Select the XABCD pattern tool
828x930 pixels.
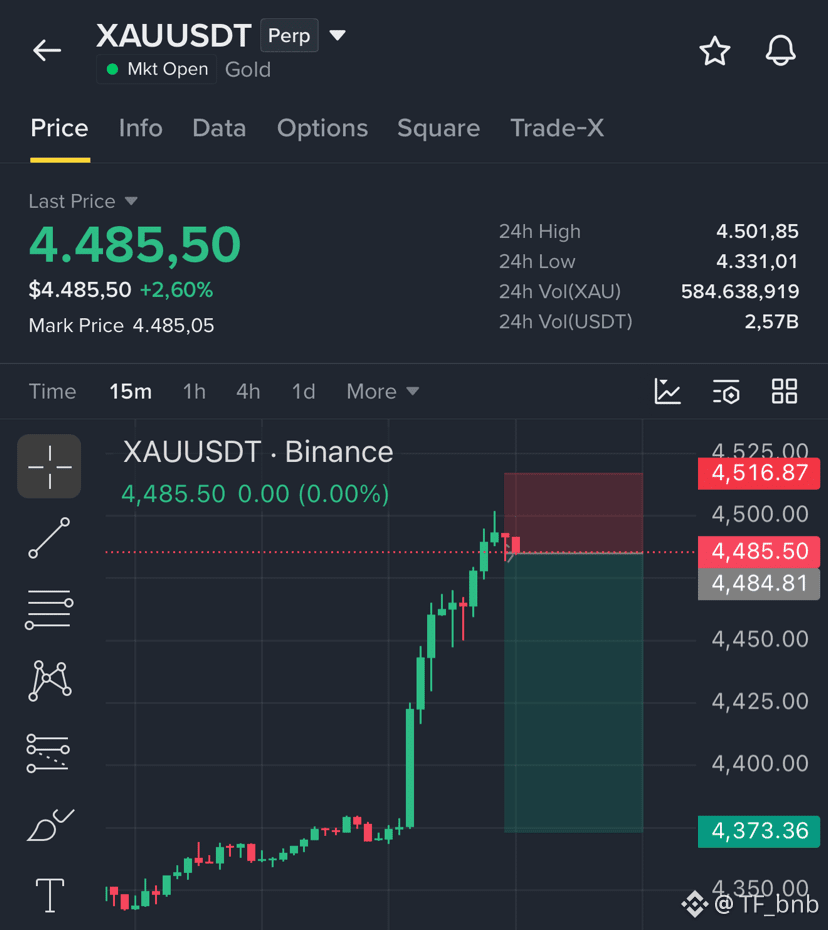click(50, 680)
